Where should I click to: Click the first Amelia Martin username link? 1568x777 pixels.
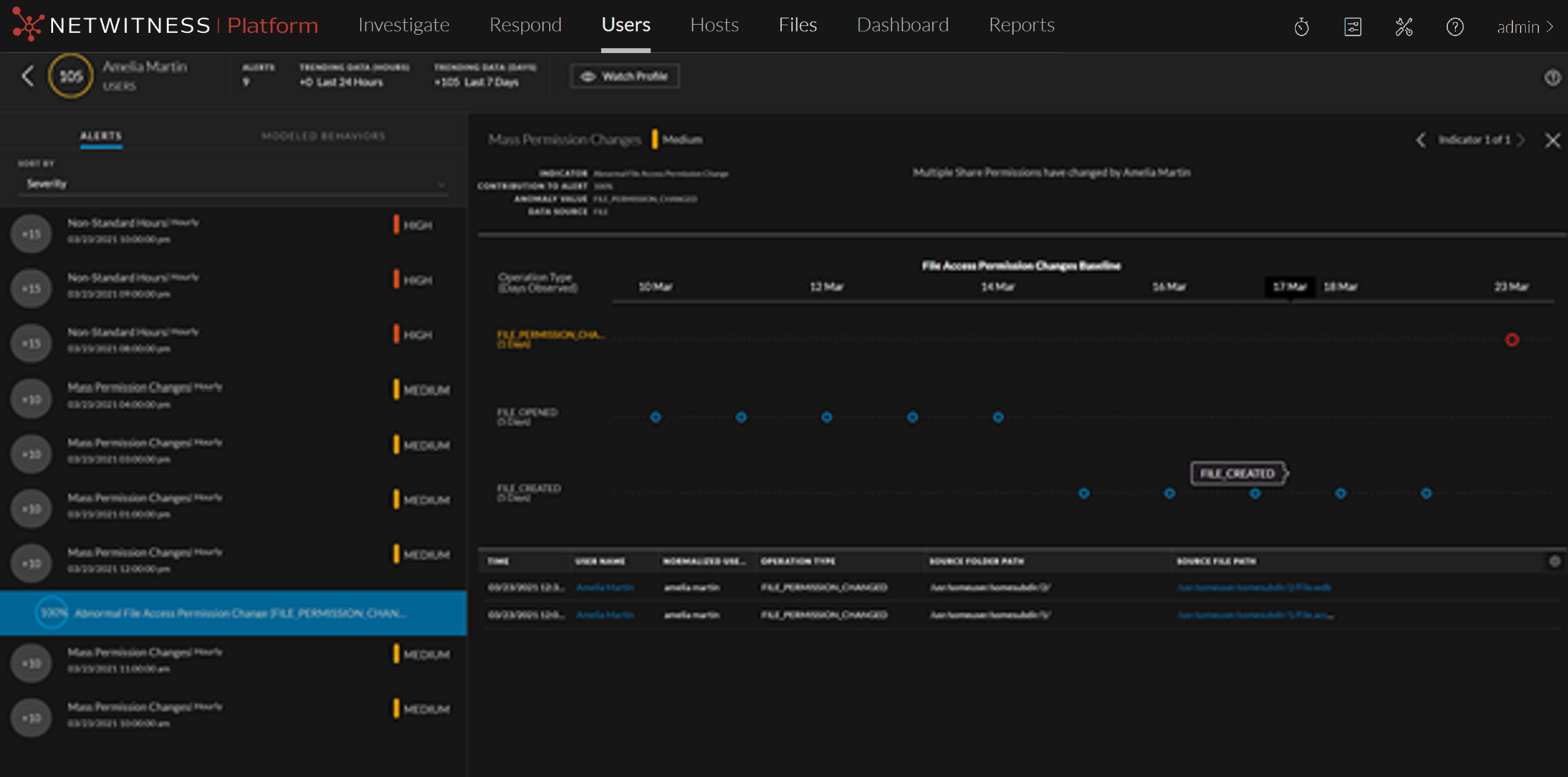point(605,587)
